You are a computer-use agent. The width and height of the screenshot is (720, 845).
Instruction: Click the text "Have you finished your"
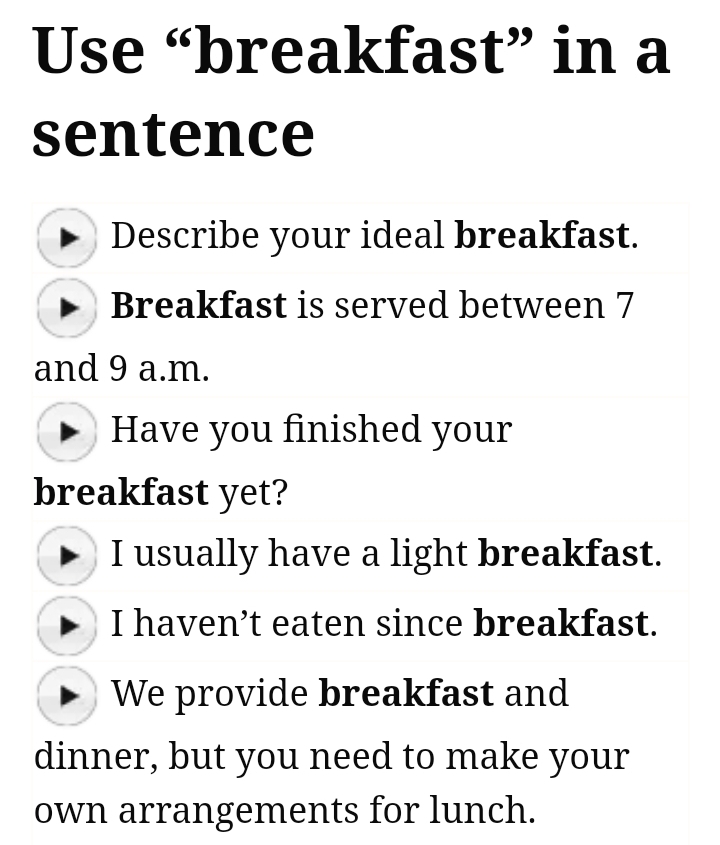pyautogui.click(x=311, y=430)
